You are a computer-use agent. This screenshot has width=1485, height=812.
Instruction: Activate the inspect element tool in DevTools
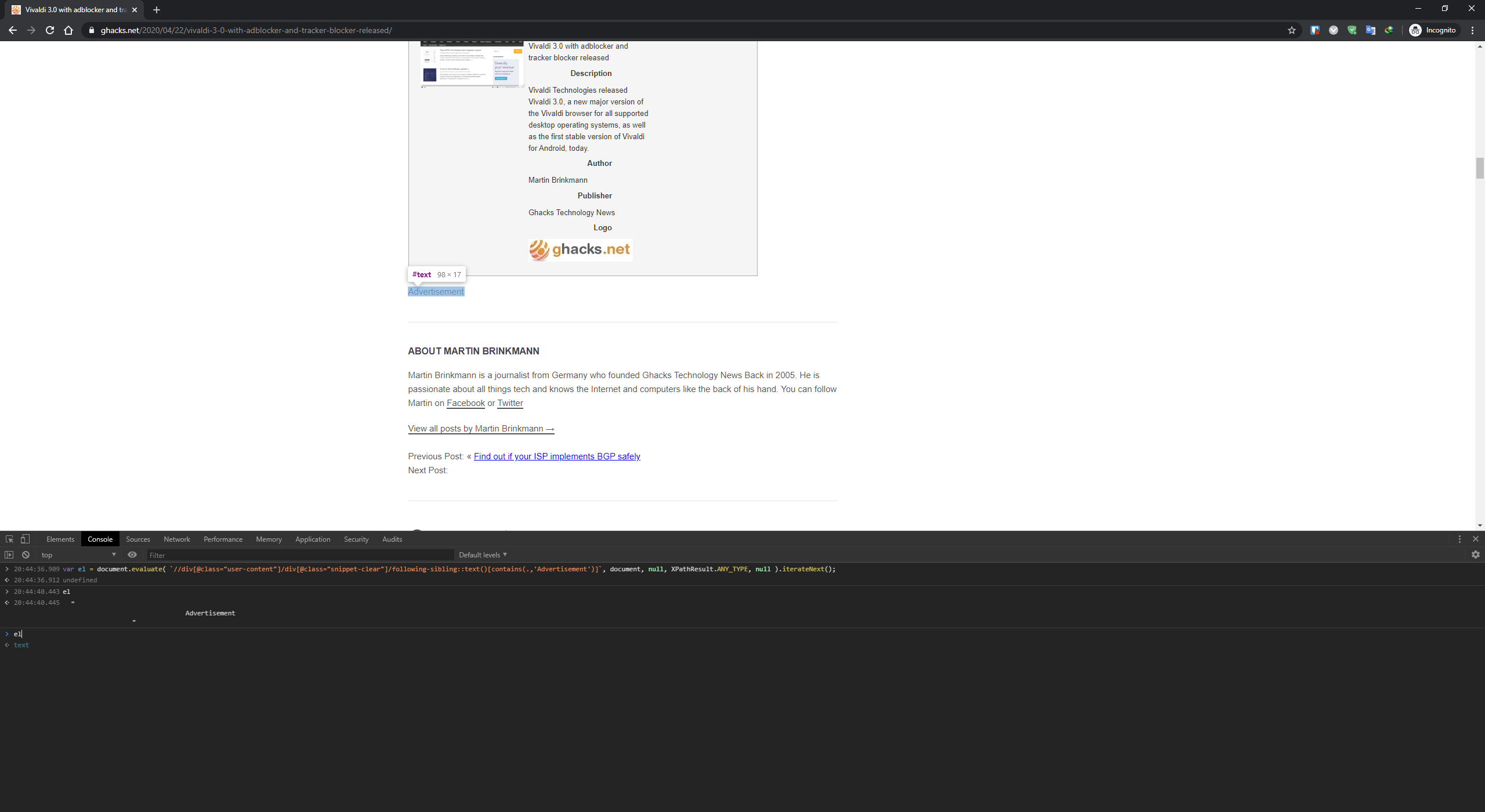pyautogui.click(x=9, y=539)
